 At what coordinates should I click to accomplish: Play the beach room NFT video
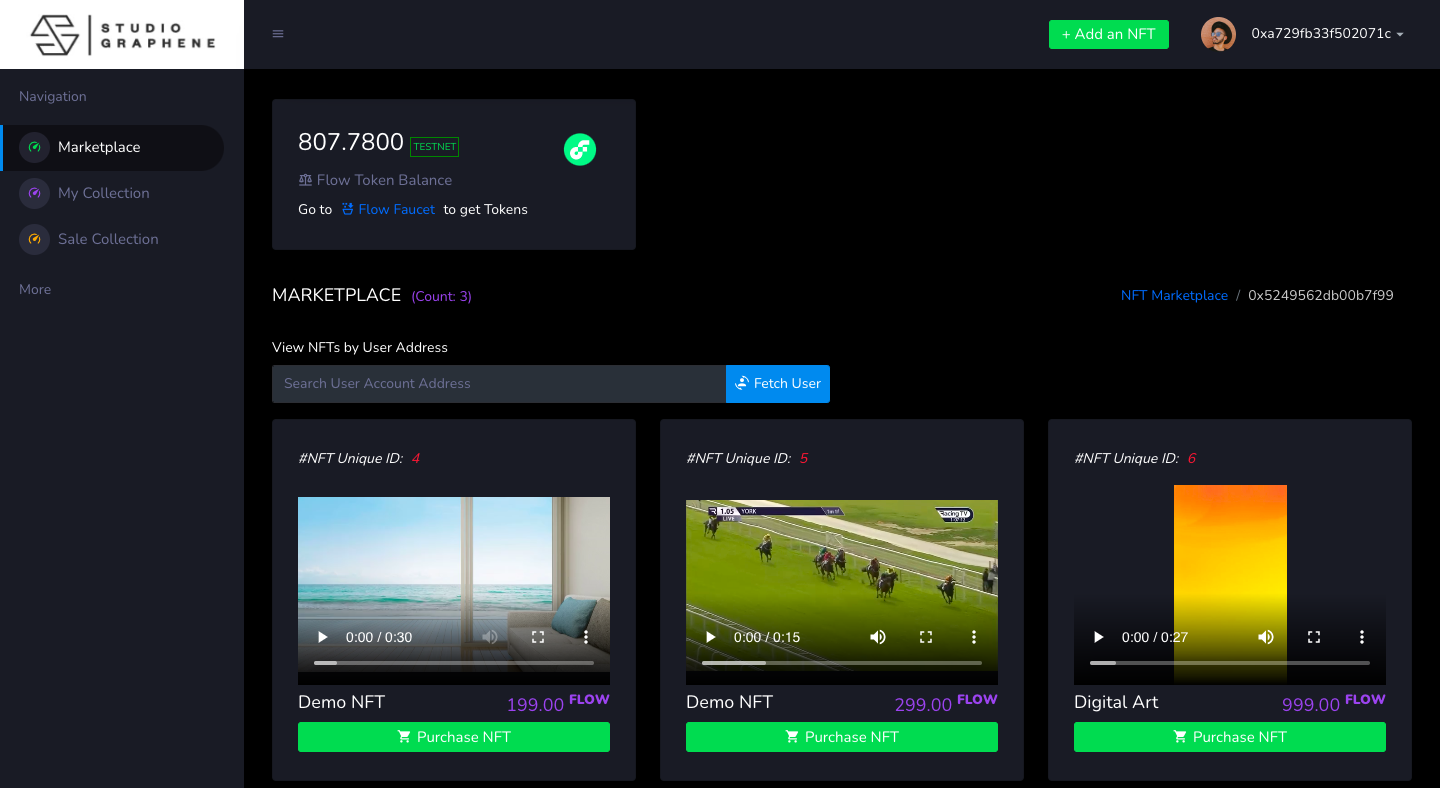pos(323,637)
